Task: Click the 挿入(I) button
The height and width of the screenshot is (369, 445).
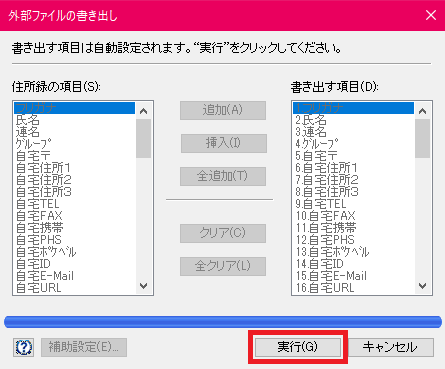Action: tap(224, 143)
